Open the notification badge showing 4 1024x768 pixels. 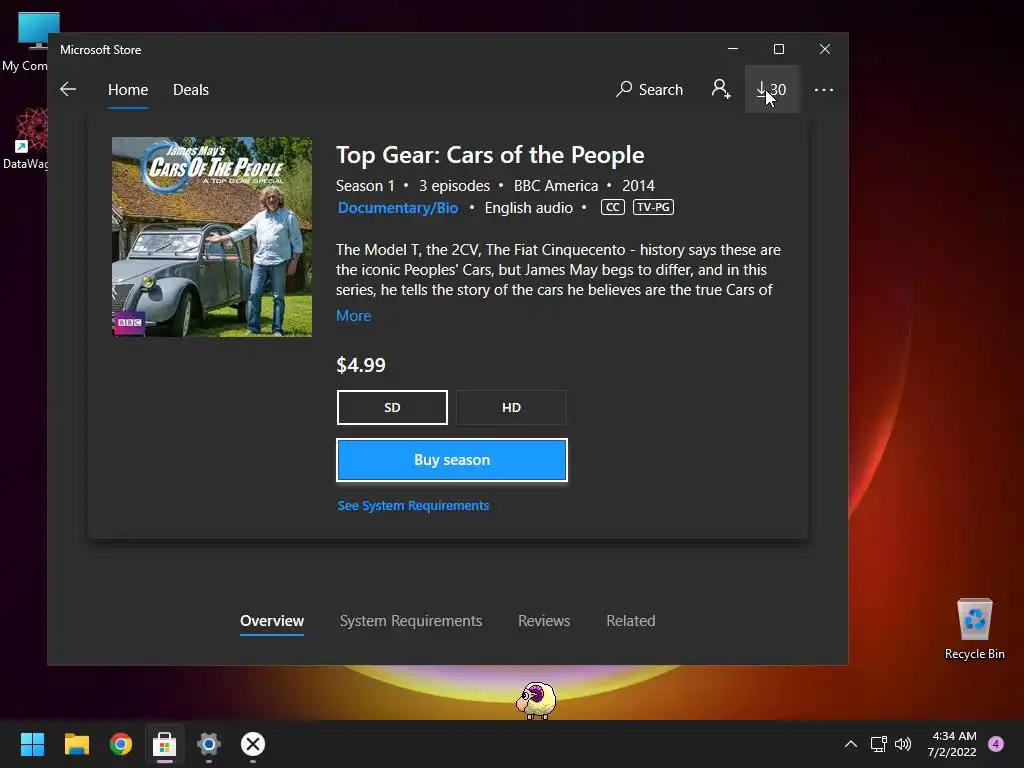tap(996, 744)
